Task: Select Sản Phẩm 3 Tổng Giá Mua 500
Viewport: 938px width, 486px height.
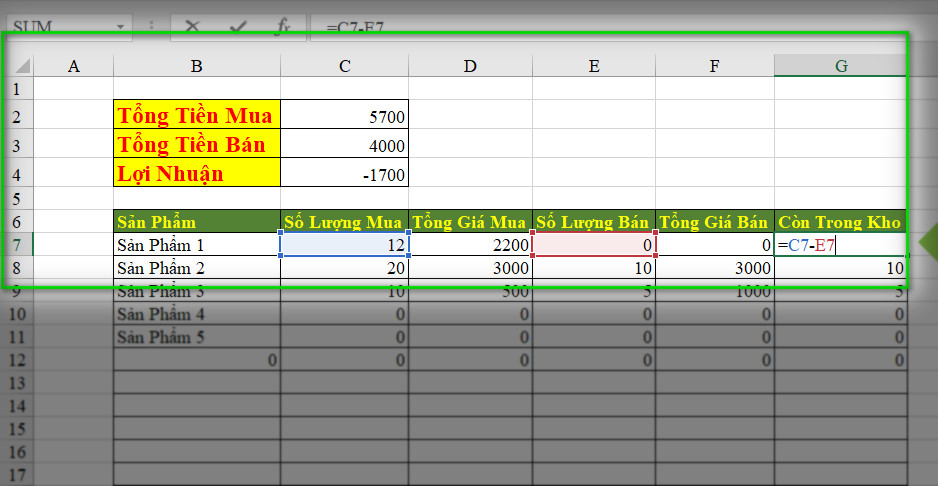Action: click(470, 291)
